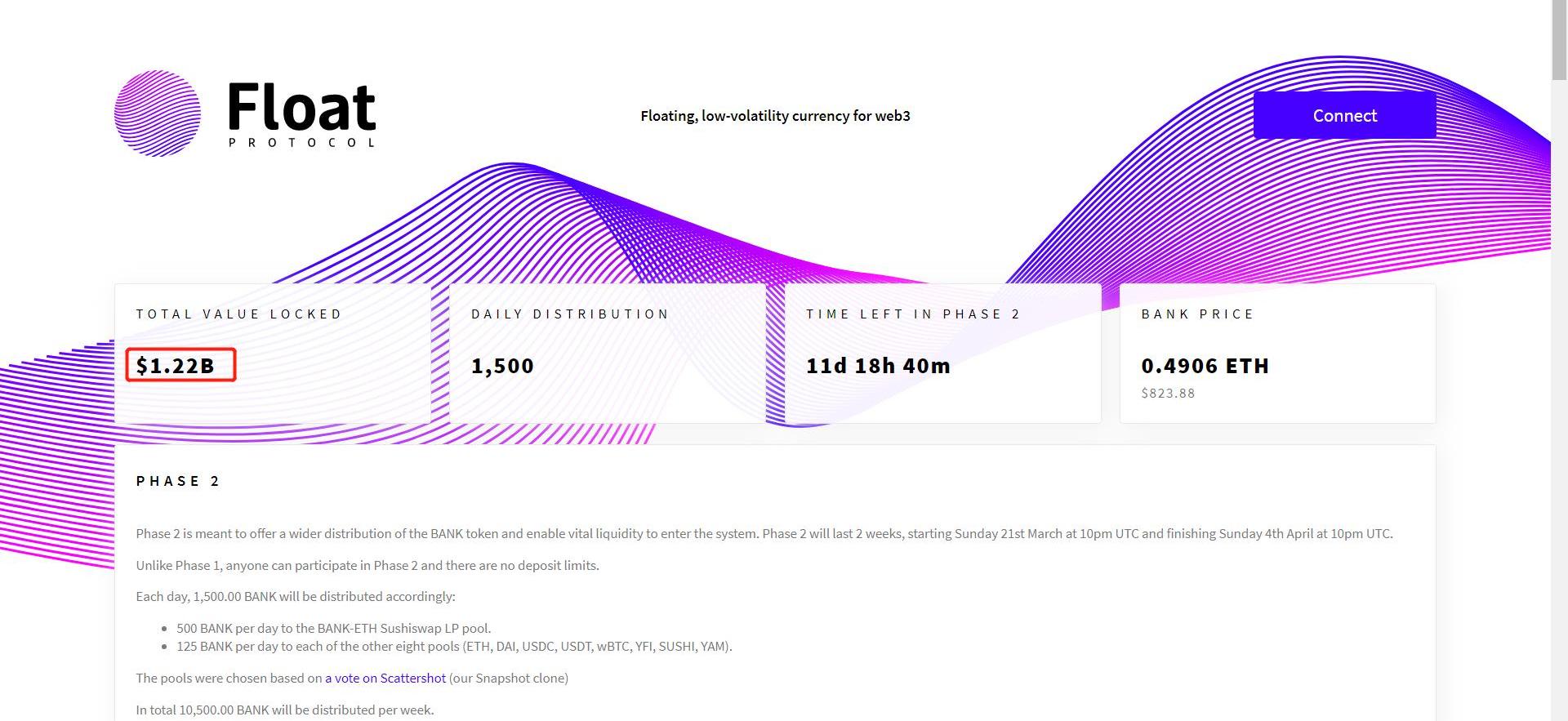This screenshot has height=721, width=1568.
Task: Click the Float Protocol wordmark
Action: [301, 114]
